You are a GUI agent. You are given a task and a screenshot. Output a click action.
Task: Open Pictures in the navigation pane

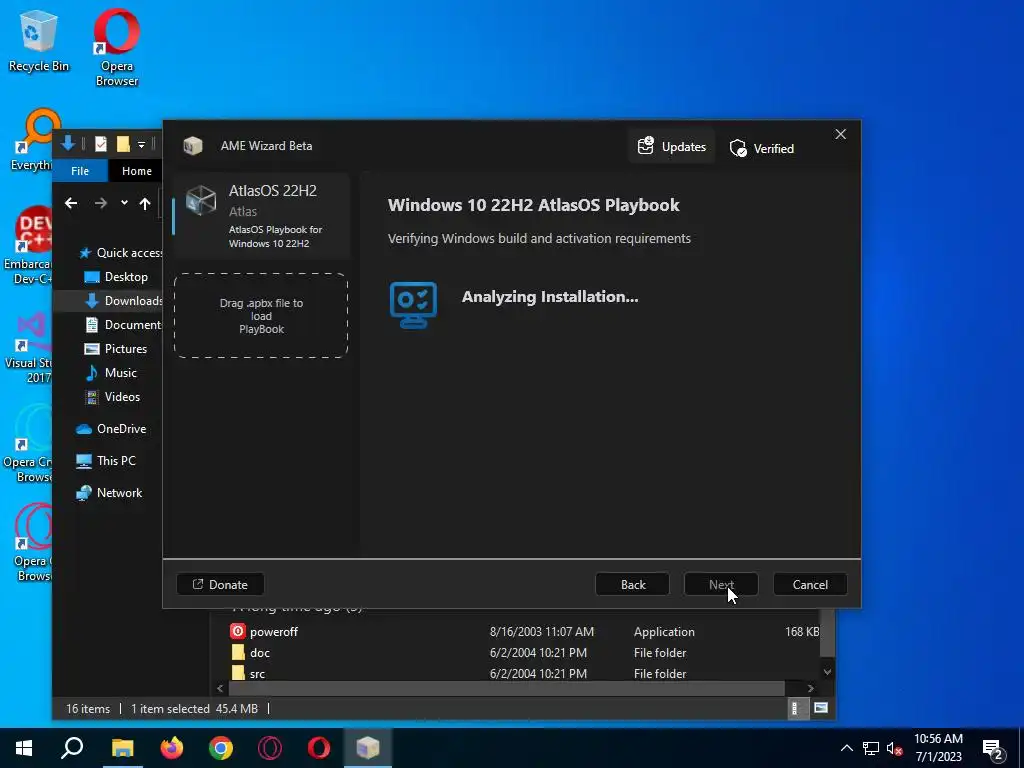(116, 349)
